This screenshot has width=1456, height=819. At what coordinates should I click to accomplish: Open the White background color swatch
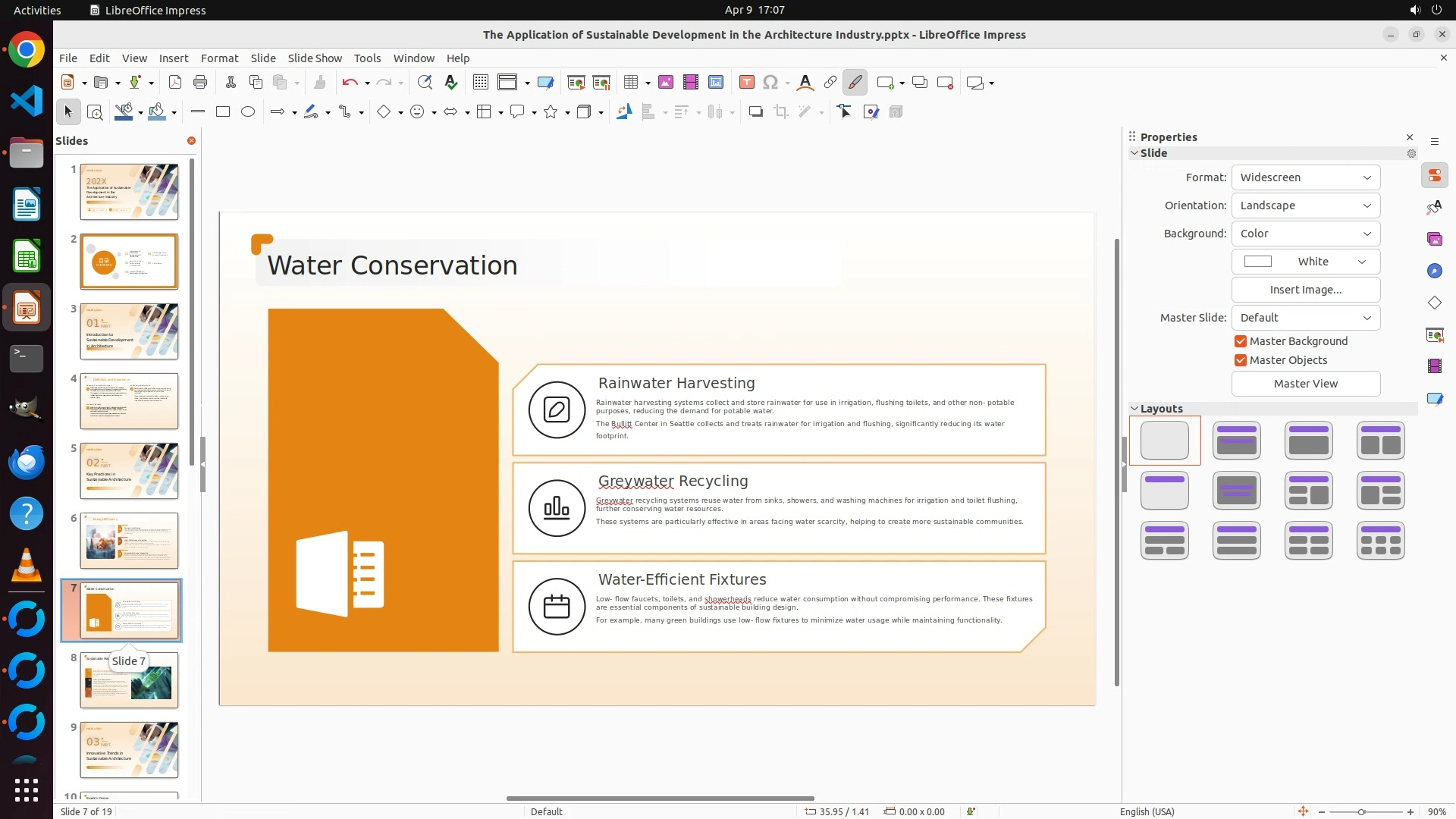pyautogui.click(x=1305, y=262)
